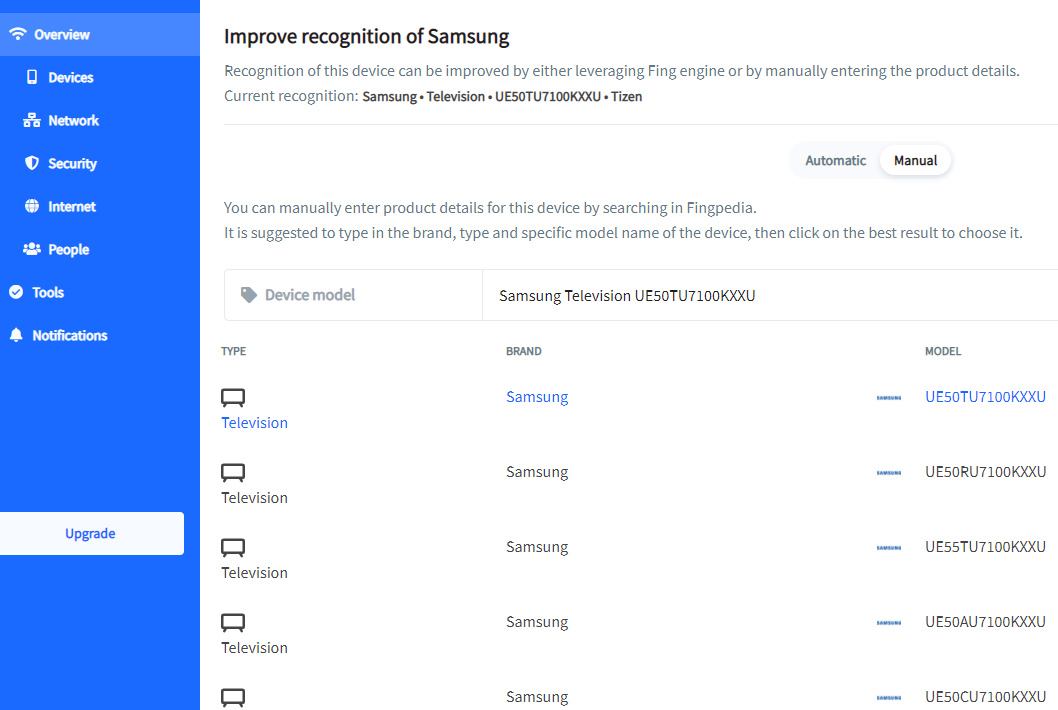
Task: Click the Internet globe icon
Action: 32,206
